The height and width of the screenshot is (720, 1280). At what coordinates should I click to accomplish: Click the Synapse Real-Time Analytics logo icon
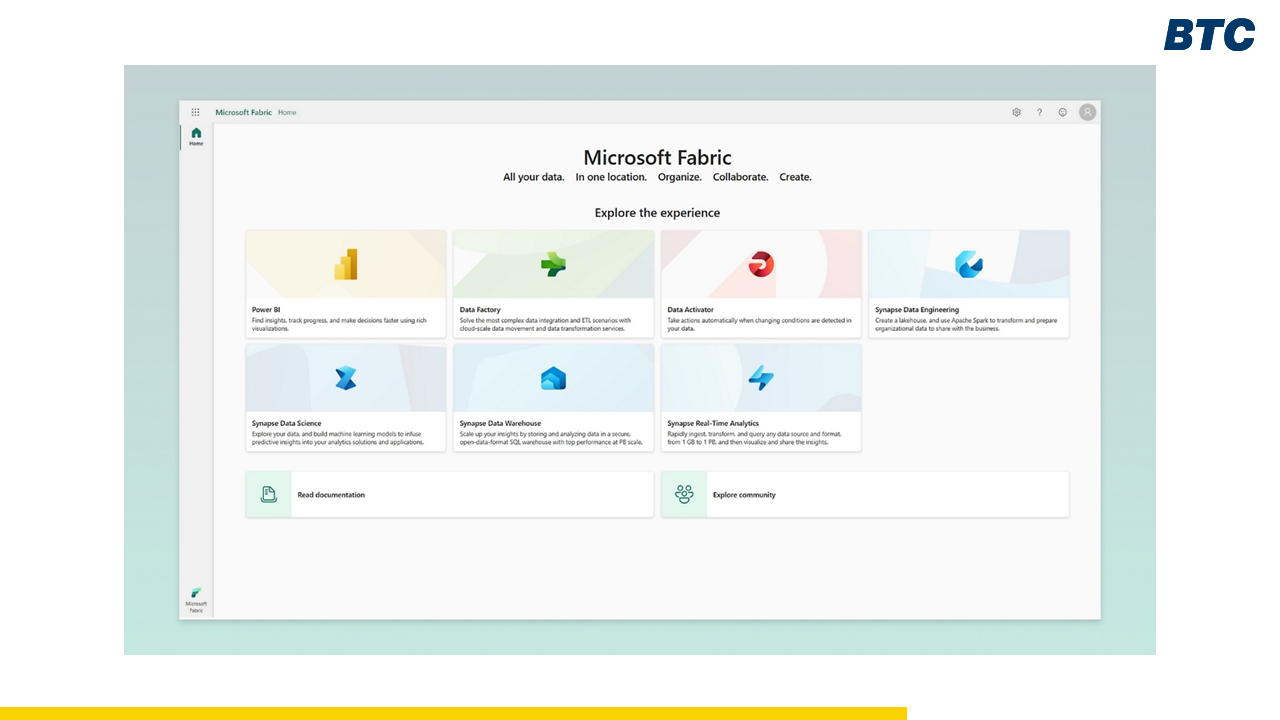(761, 378)
